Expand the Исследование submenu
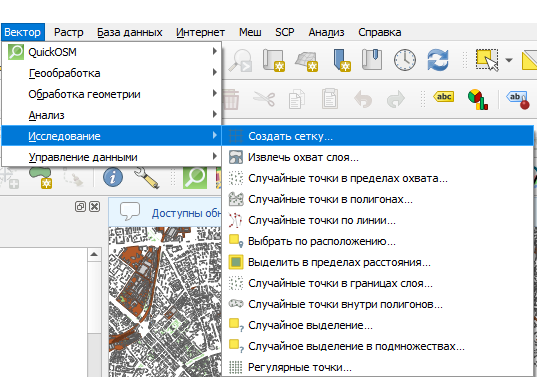The image size is (537, 377). pyautogui.click(x=112, y=136)
